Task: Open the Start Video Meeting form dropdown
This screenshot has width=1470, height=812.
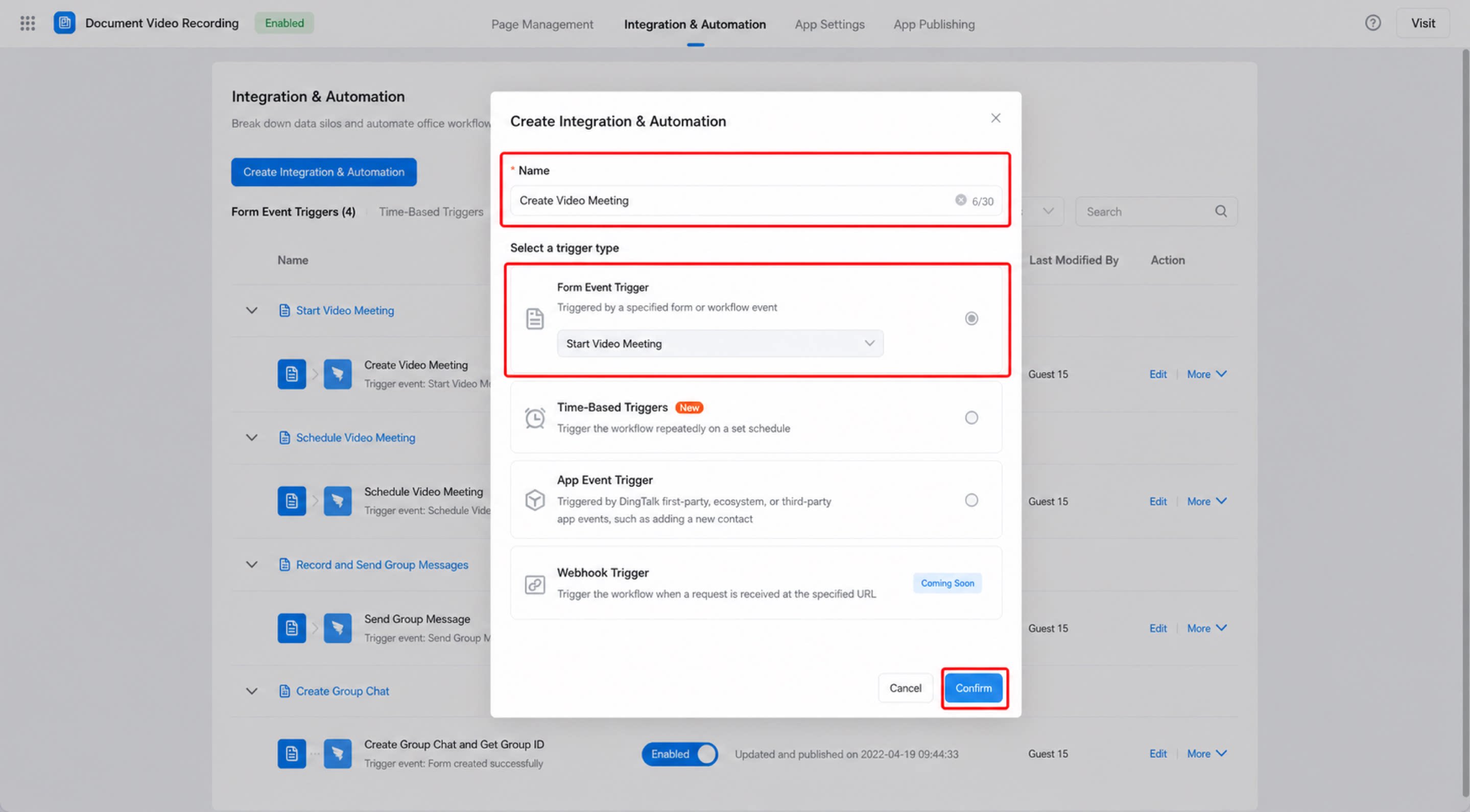Action: pyautogui.click(x=720, y=344)
